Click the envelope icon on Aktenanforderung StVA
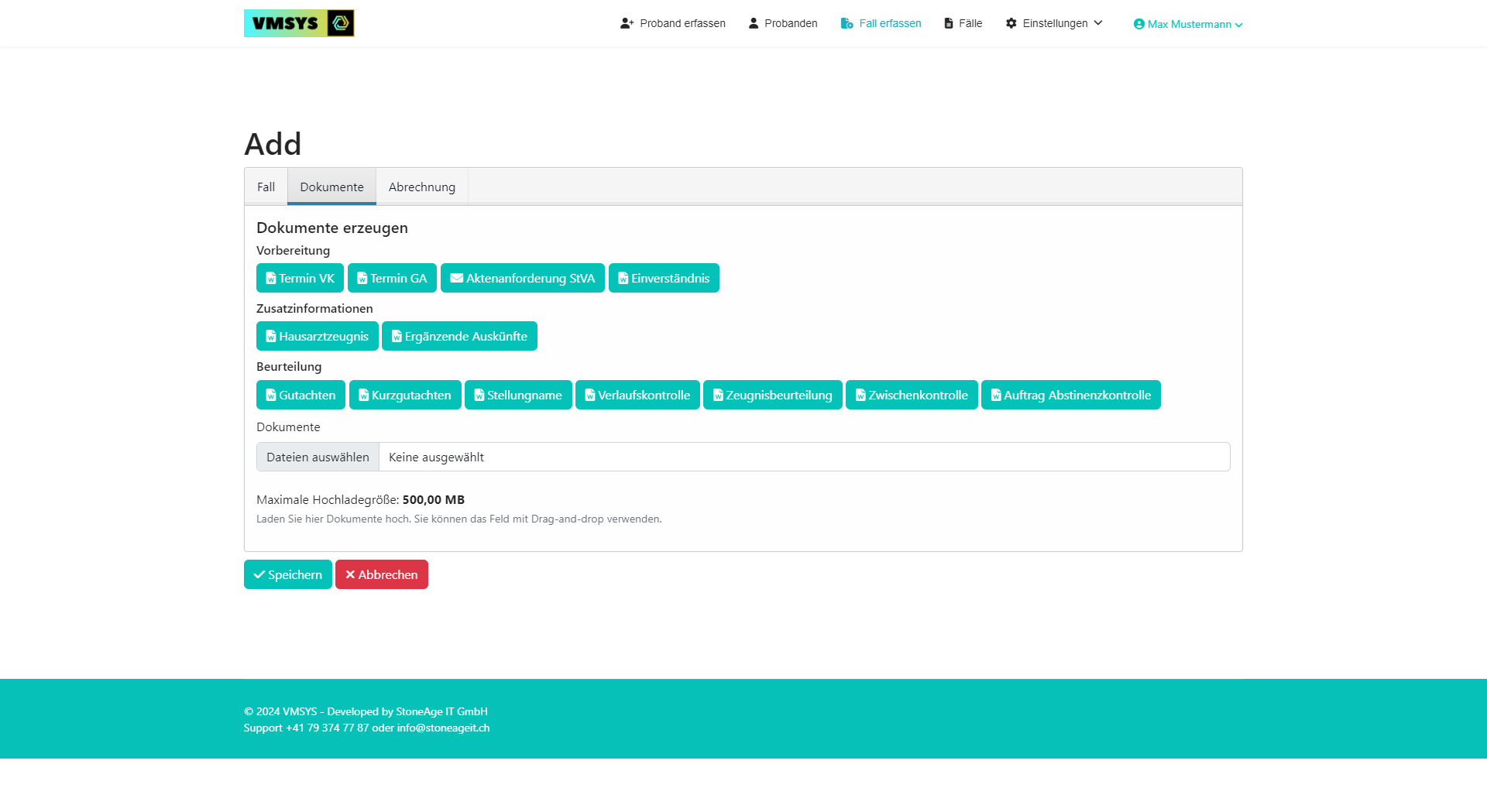The height and width of the screenshot is (812, 1487). 456,279
